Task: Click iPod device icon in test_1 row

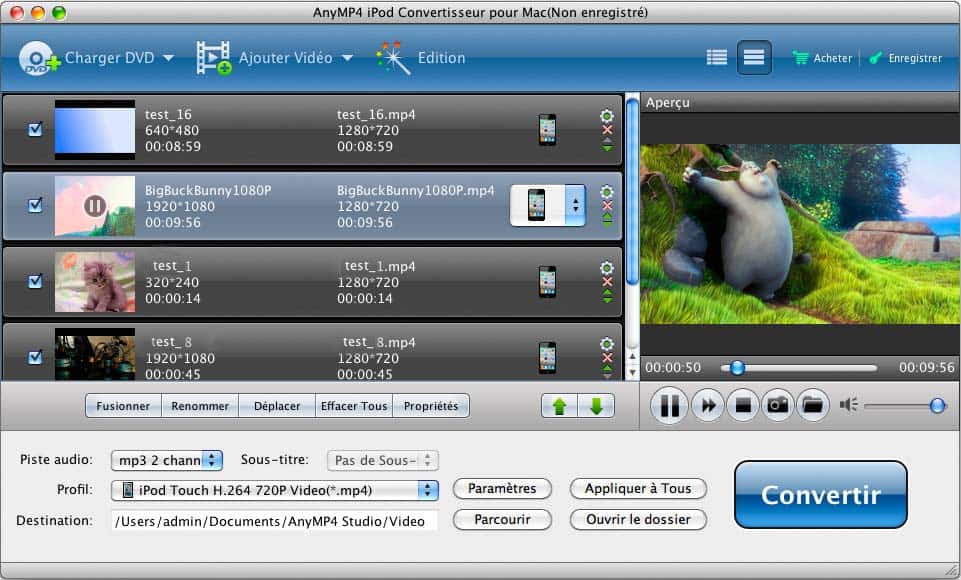Action: [x=547, y=281]
